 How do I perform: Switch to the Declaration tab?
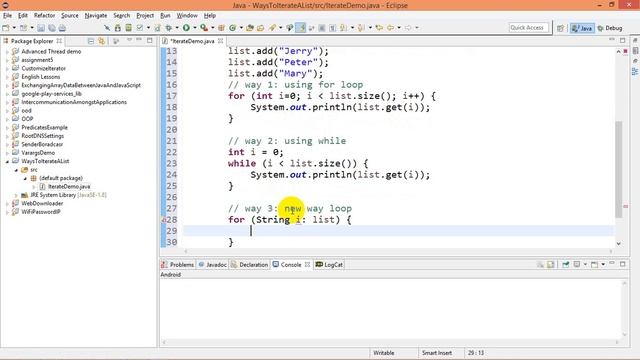249,264
